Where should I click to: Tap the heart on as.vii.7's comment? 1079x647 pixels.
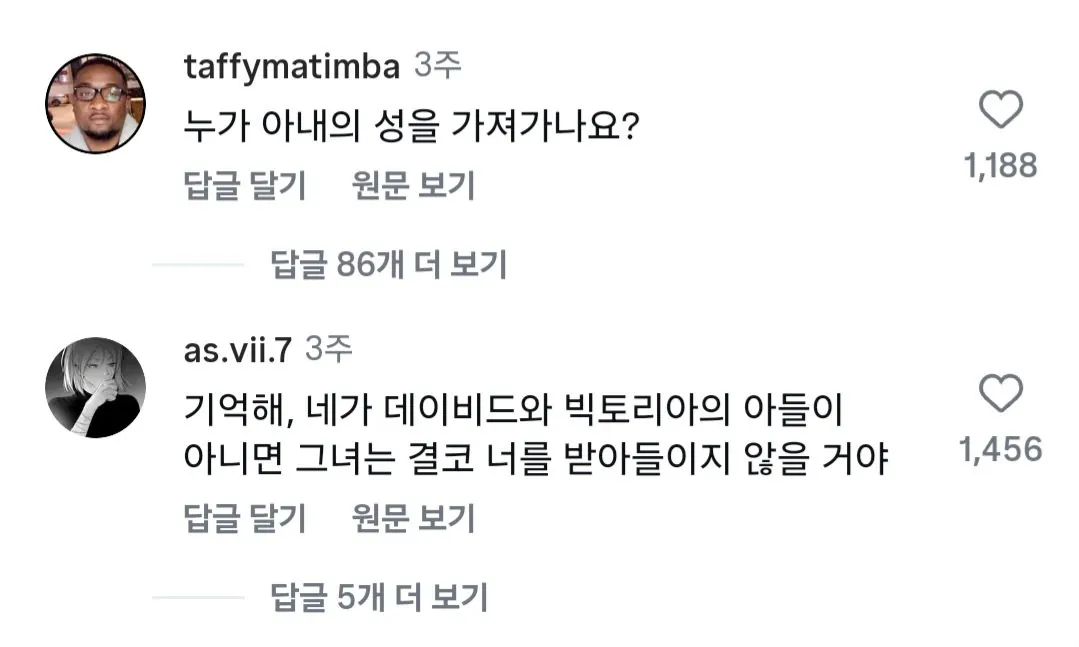pos(1000,395)
